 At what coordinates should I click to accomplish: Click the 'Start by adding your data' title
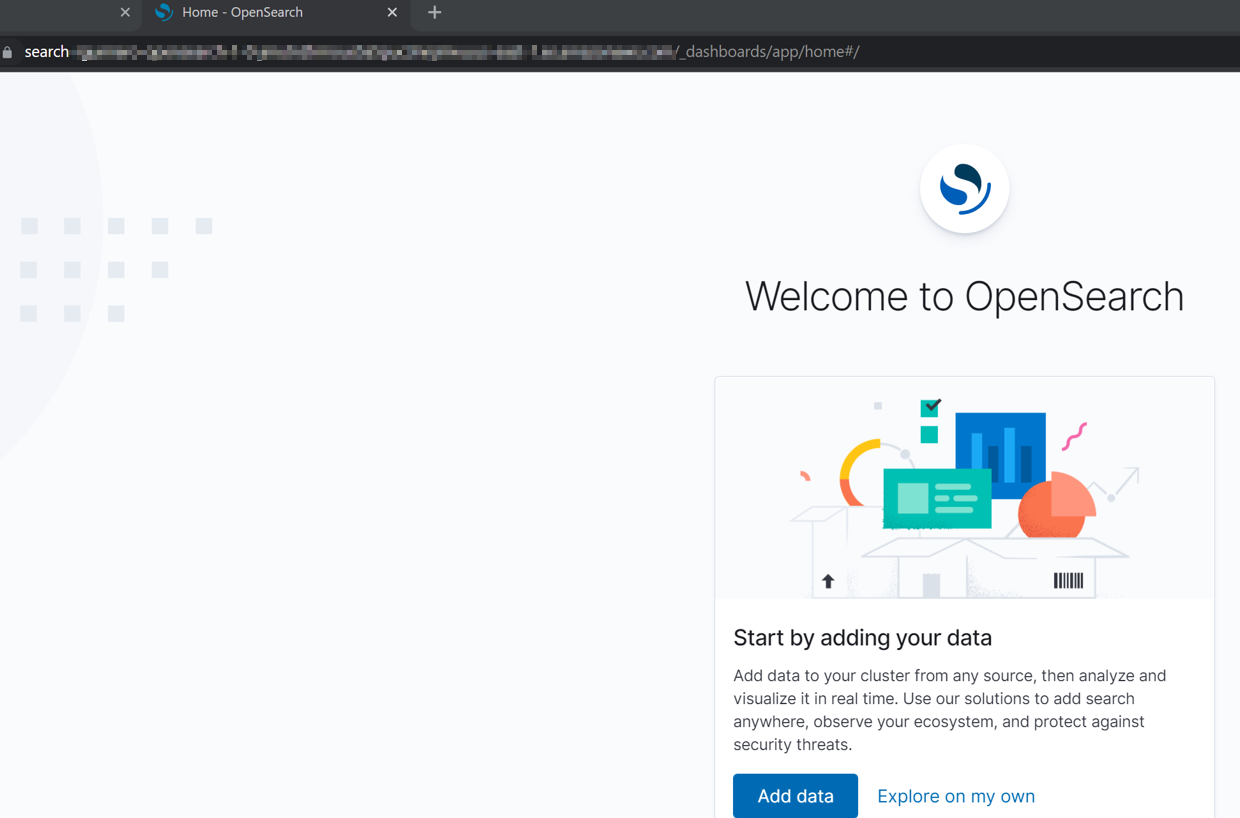[863, 638]
